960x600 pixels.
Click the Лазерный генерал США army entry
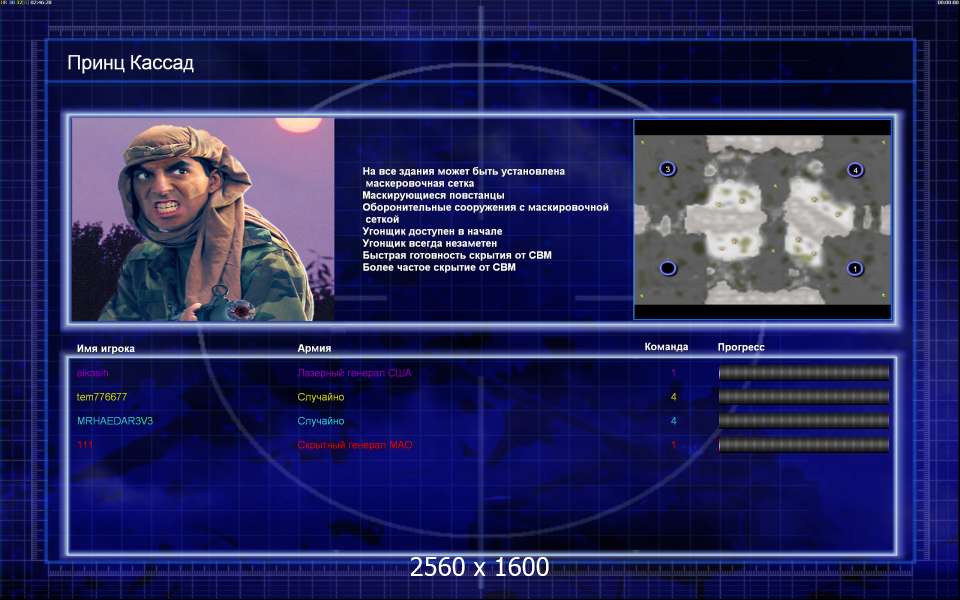pyautogui.click(x=354, y=373)
